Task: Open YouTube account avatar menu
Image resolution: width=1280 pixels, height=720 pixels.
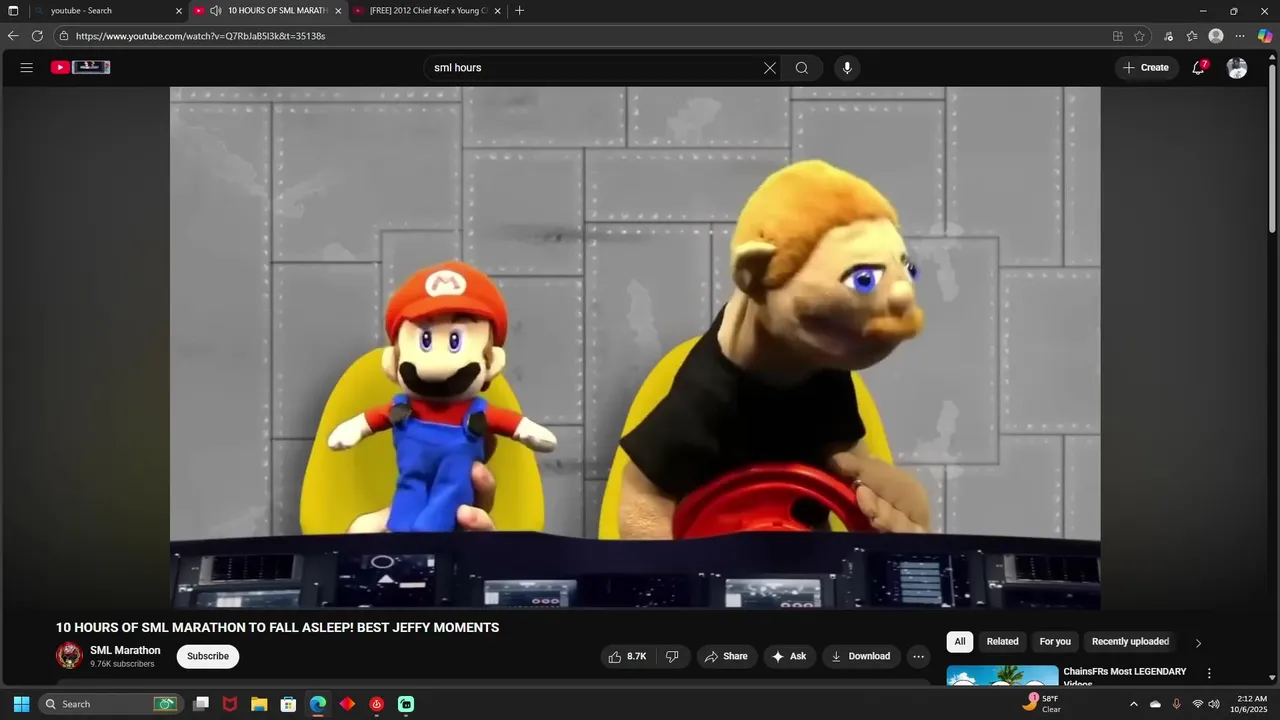Action: coord(1237,68)
